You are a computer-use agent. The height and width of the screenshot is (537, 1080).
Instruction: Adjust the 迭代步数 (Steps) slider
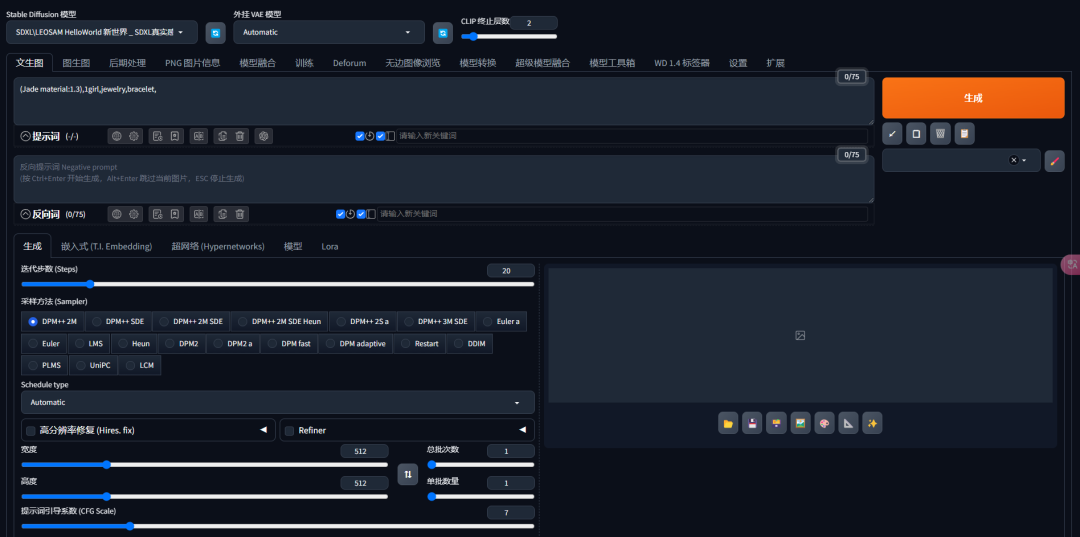(278, 284)
